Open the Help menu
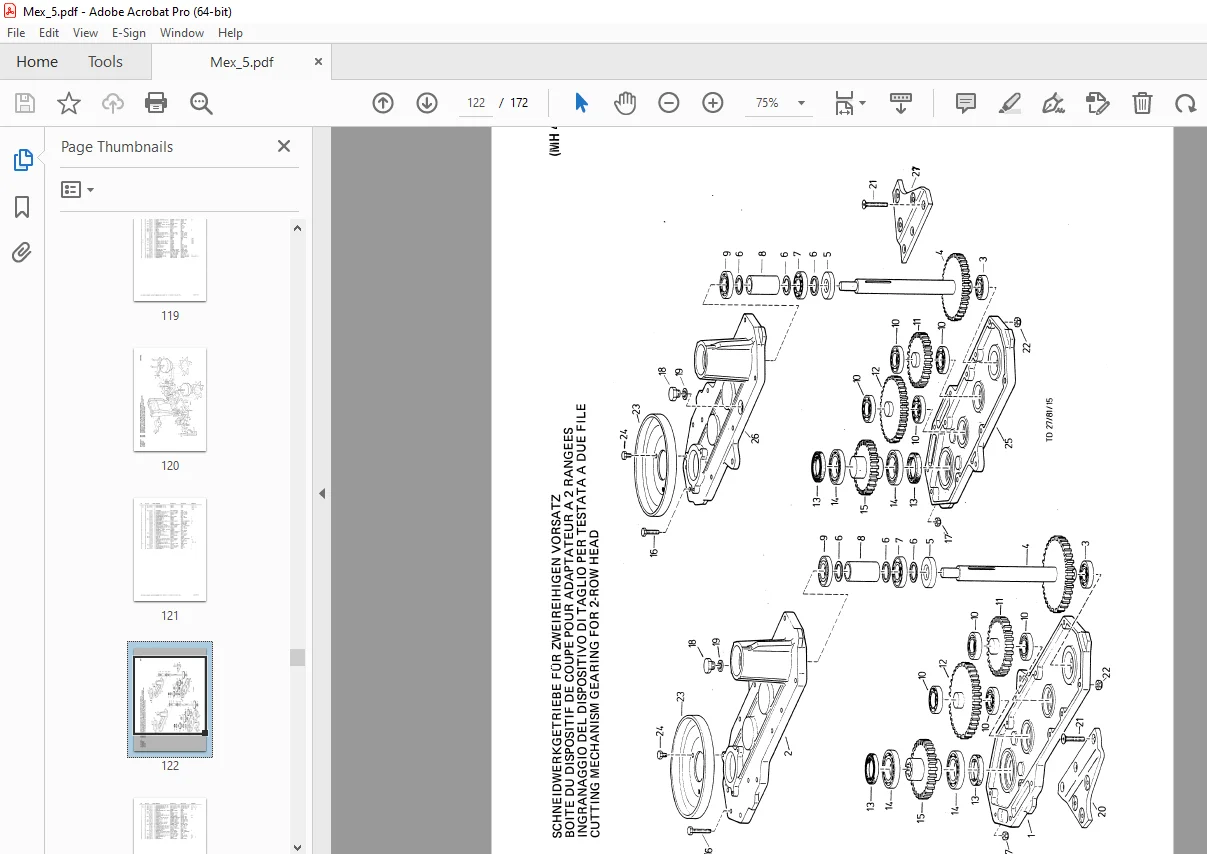1207x854 pixels. (230, 33)
